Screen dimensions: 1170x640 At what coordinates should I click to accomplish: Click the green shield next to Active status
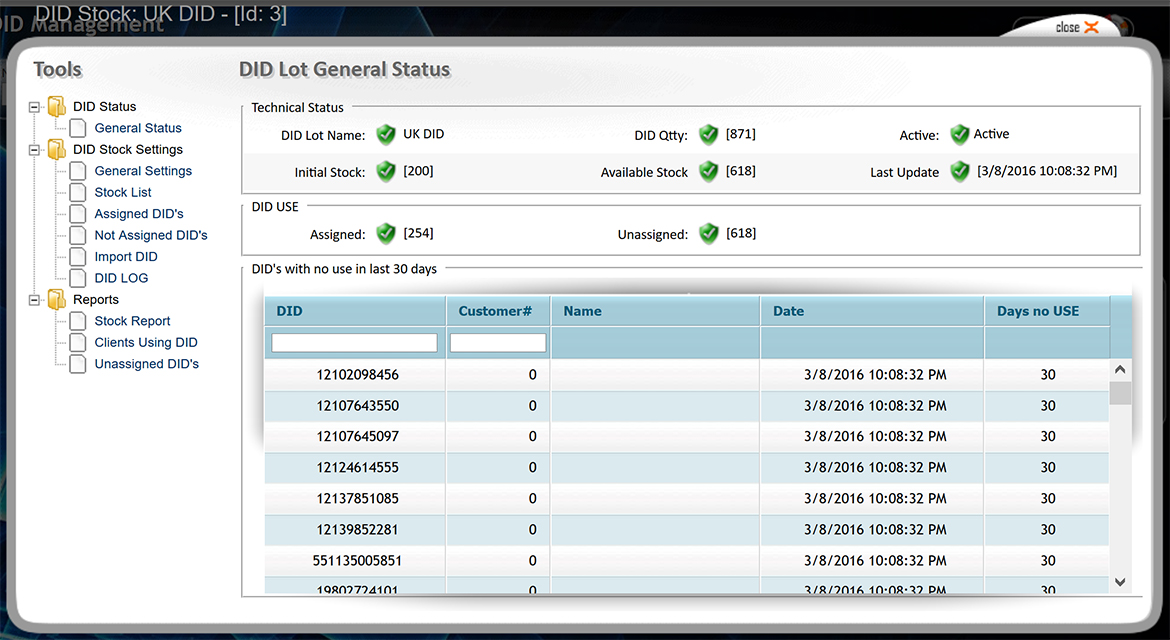pyautogui.click(x=960, y=135)
